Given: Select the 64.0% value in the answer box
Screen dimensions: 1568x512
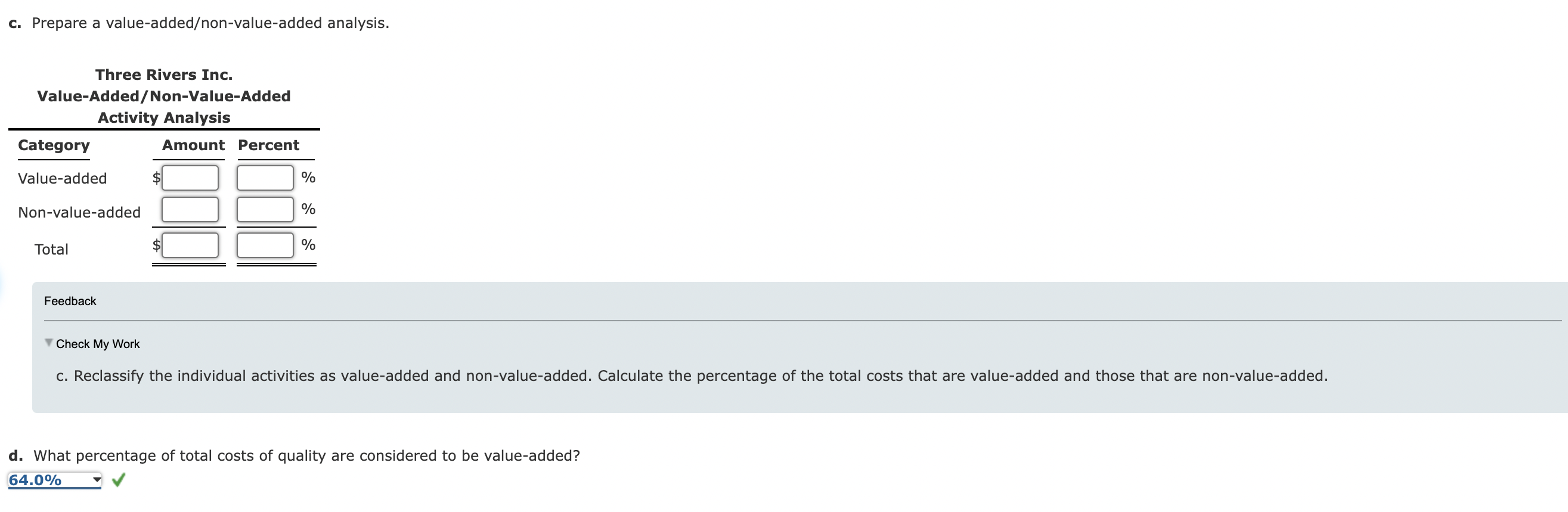Looking at the screenshot, I should tap(36, 480).
